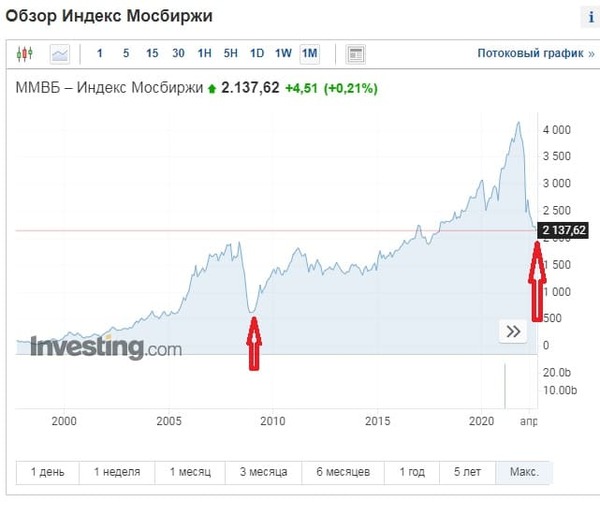This screenshot has width=600, height=516.
Task: Set interval to 1W
Action: 283,53
